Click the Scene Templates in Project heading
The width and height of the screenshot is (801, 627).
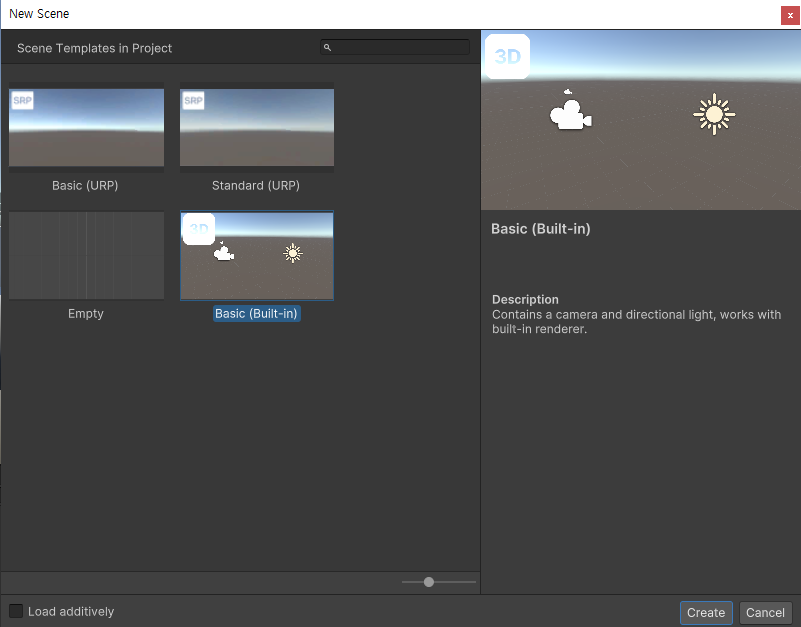point(95,48)
